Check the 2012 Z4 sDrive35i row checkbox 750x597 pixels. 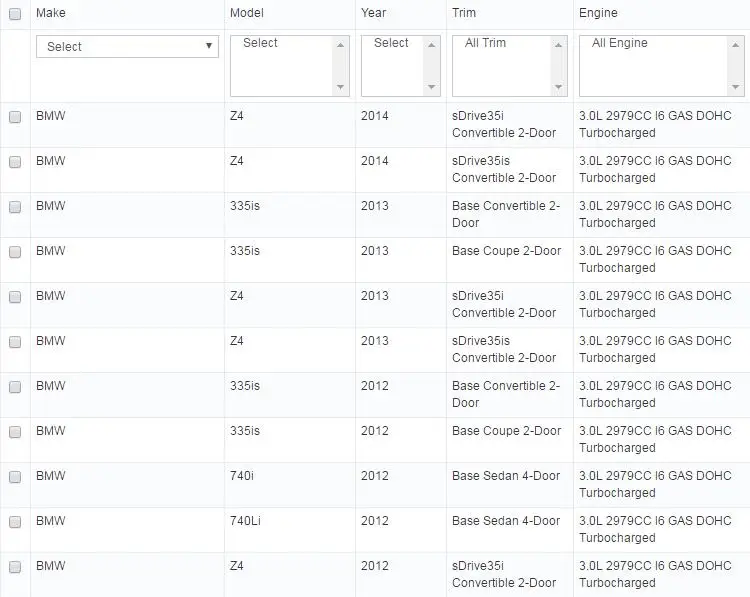click(15, 567)
